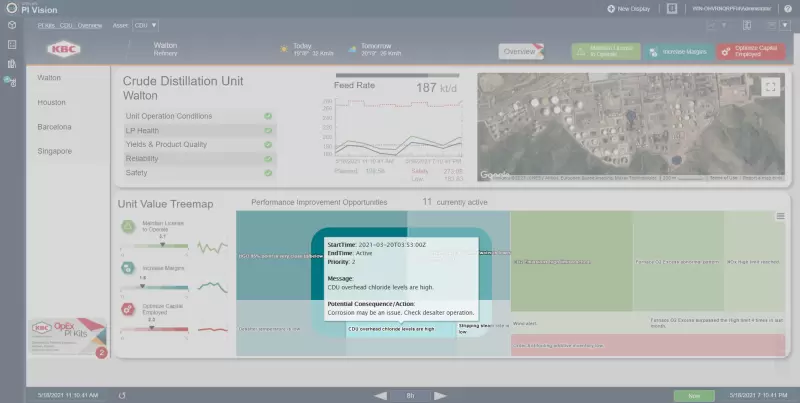The image size is (800, 403).
Task: Open the bottom sidebar icon with the green badge
Action: click(10, 81)
